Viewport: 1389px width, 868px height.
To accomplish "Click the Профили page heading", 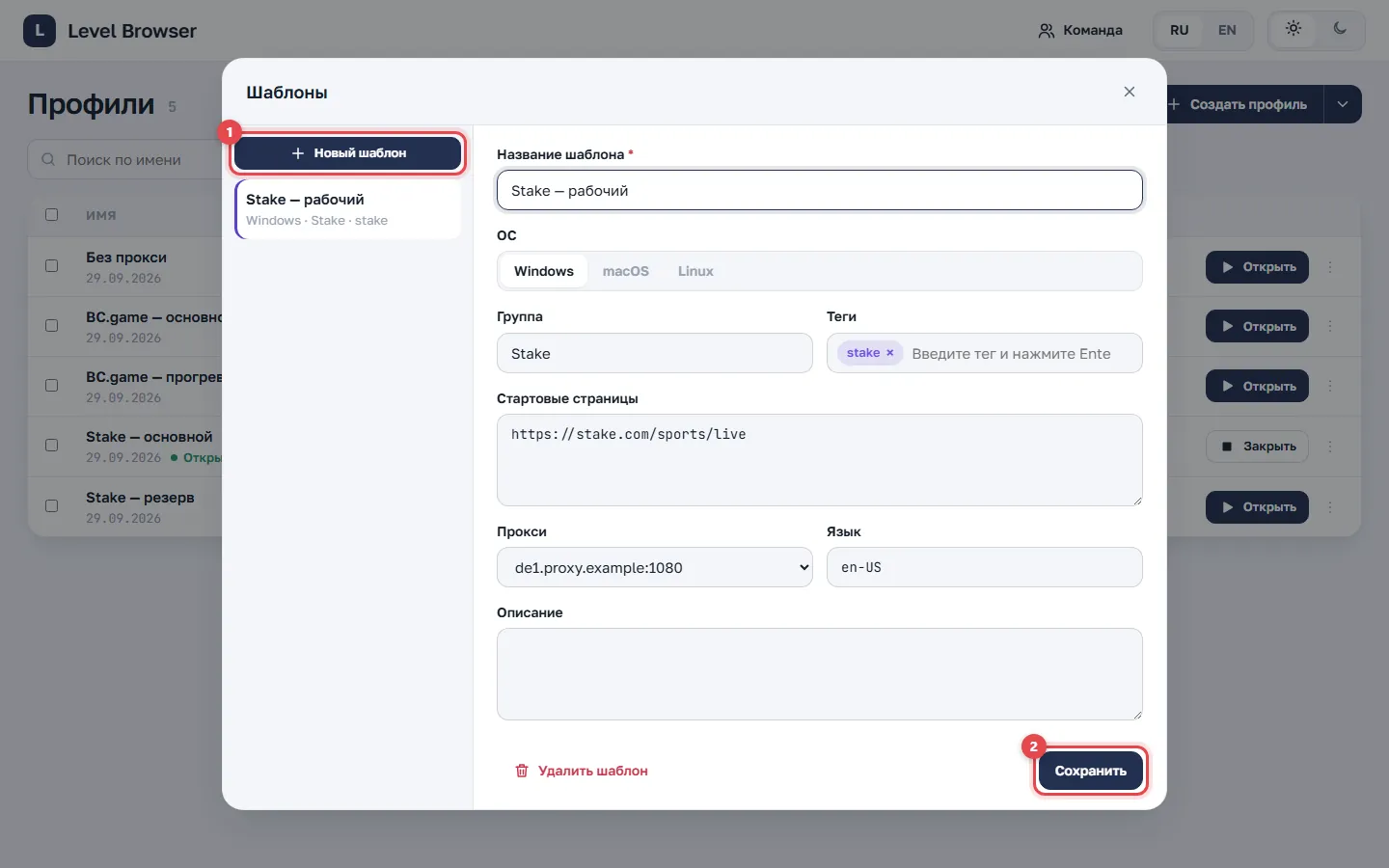I will pyautogui.click(x=91, y=104).
